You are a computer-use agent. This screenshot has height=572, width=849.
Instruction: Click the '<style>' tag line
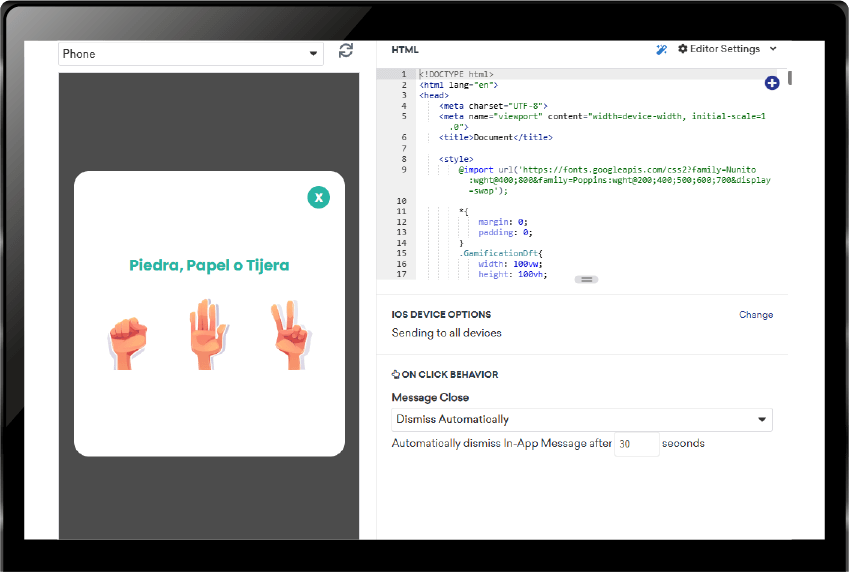(x=456, y=159)
